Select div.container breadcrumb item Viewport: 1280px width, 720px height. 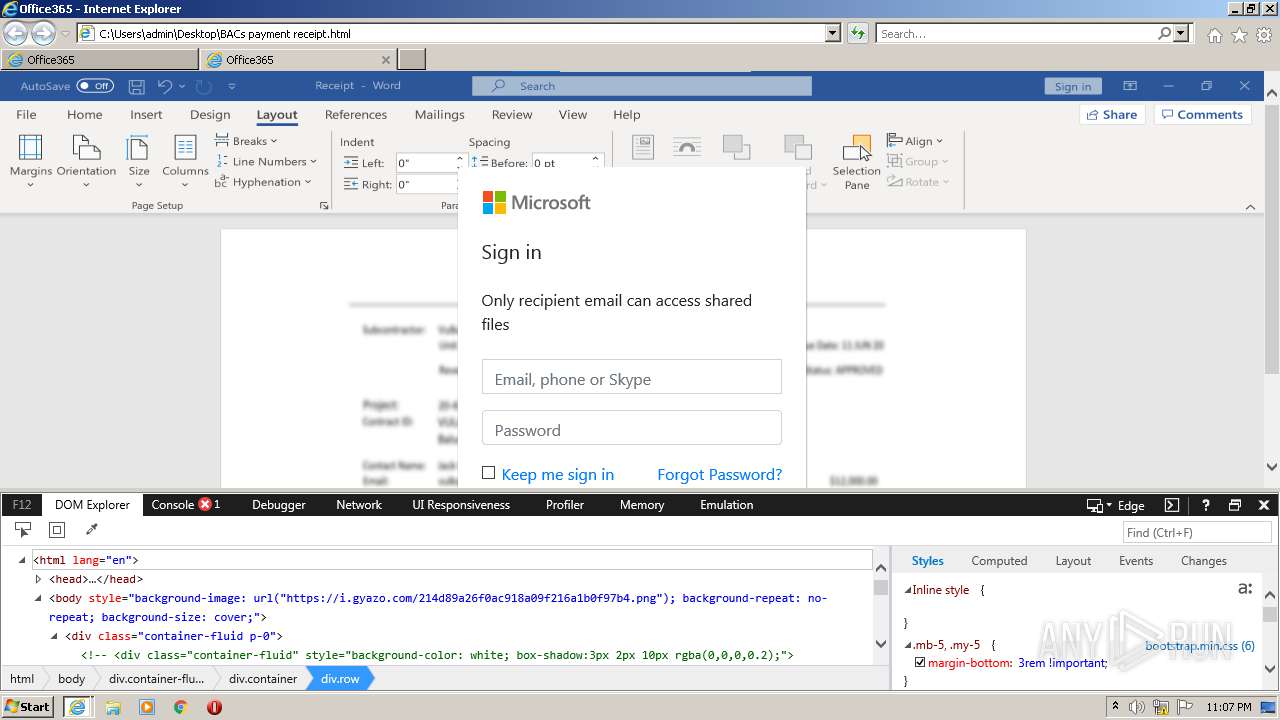[x=263, y=678]
